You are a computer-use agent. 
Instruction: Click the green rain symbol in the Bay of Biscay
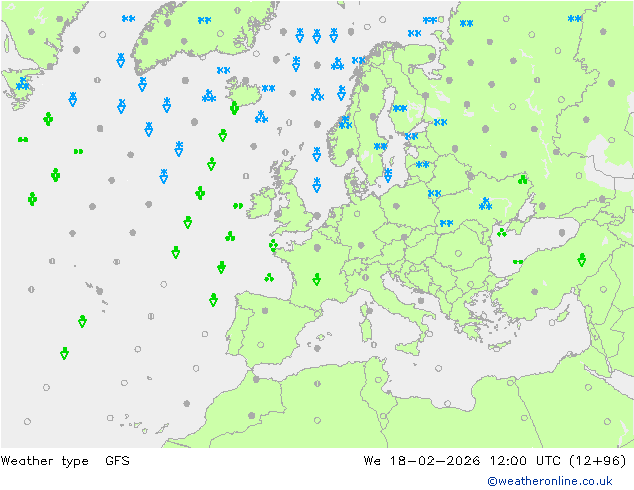(269, 277)
